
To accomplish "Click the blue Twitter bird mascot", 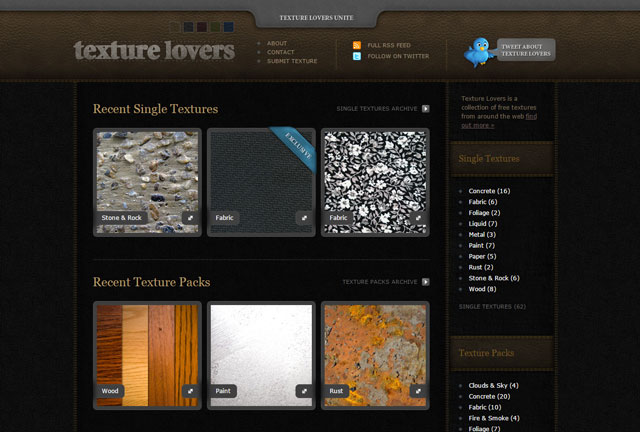I will click(479, 52).
